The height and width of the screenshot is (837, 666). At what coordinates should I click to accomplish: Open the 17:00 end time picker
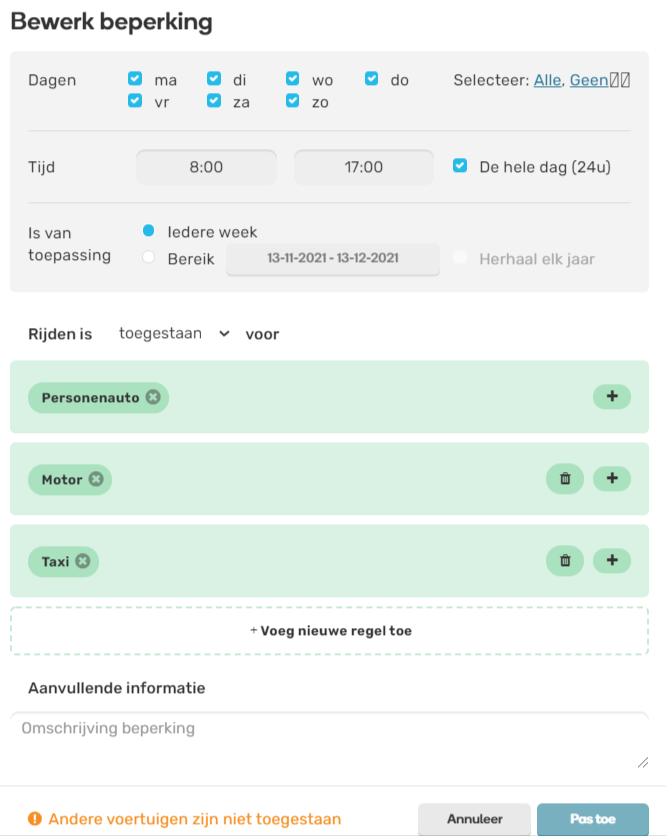point(363,167)
